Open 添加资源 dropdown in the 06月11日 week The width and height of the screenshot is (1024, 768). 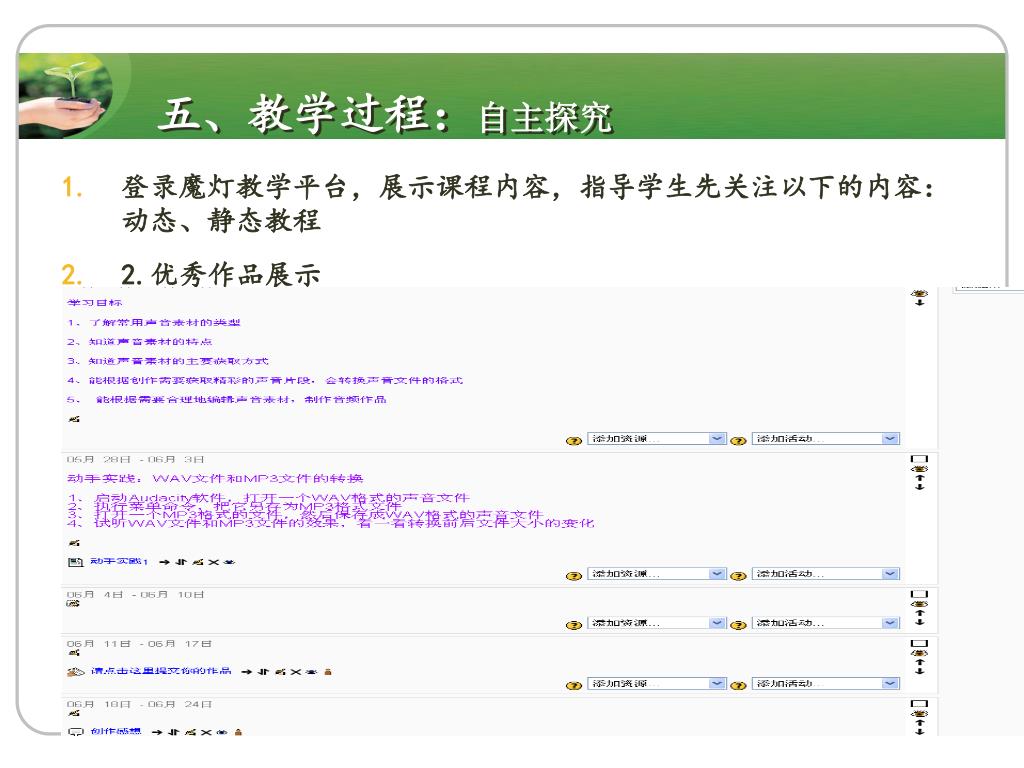(x=656, y=683)
